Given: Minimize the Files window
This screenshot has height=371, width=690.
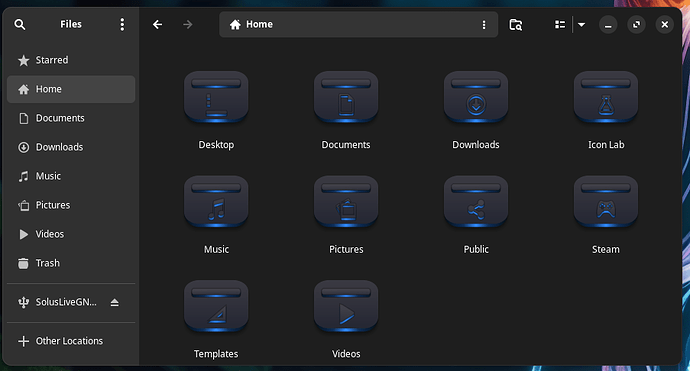Looking at the screenshot, I should [x=608, y=25].
